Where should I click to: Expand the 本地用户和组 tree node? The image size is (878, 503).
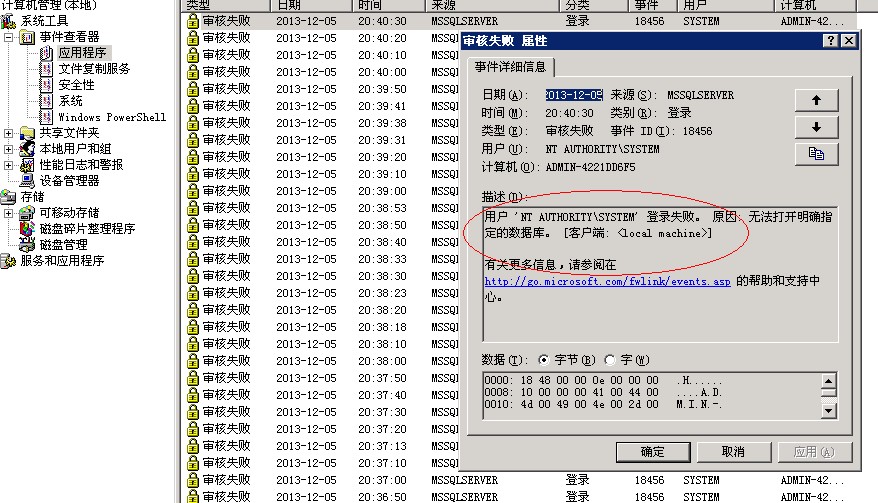pos(9,149)
